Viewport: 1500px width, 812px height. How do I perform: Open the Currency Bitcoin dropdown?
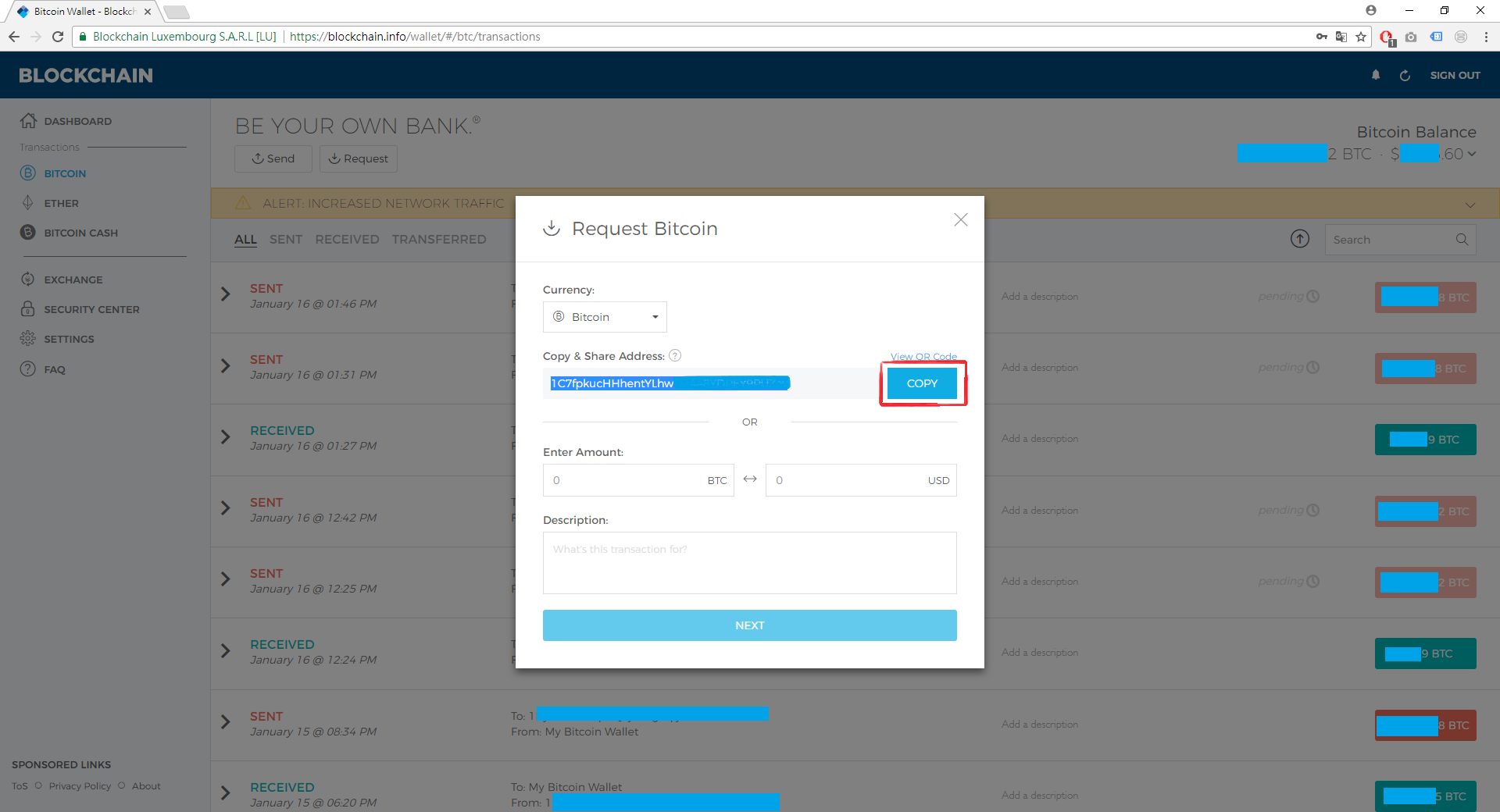pyautogui.click(x=605, y=317)
